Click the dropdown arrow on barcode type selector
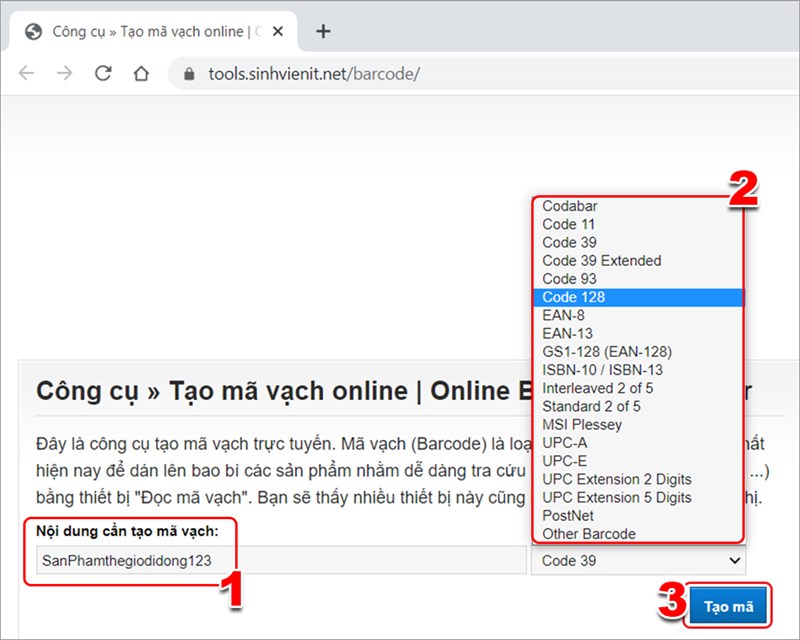Image resolution: width=800 pixels, height=640 pixels. coord(733,561)
